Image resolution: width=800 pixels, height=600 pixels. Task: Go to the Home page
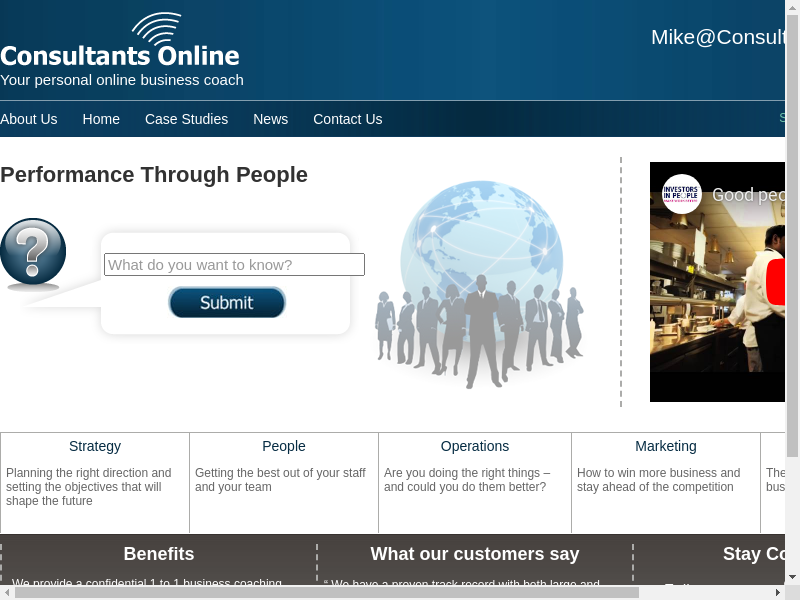pos(101,119)
